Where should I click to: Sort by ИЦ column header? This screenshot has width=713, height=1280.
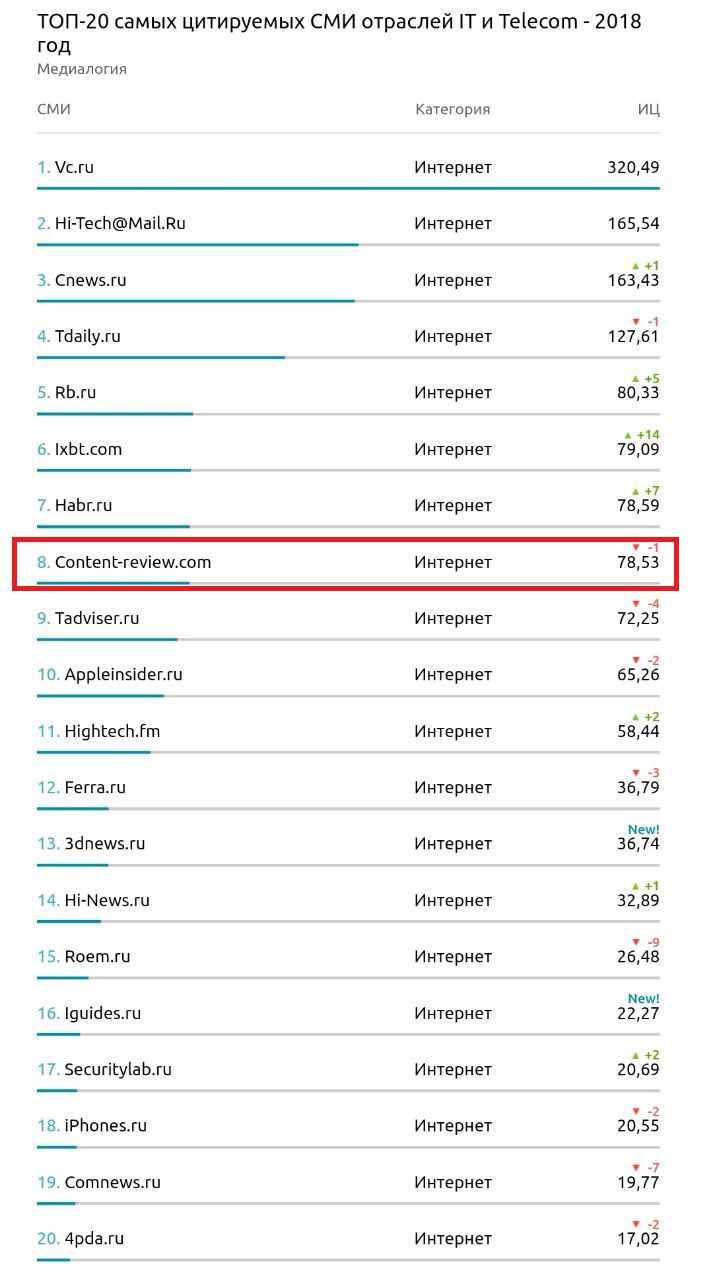(648, 109)
